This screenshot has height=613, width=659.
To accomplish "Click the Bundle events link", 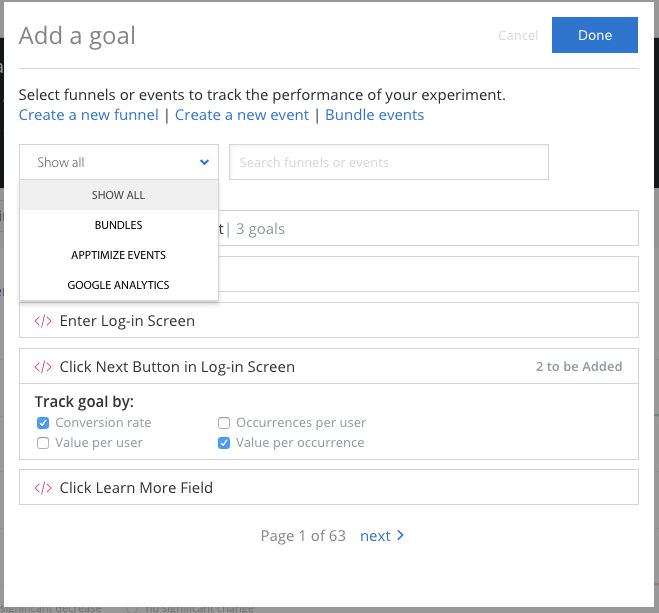I will pyautogui.click(x=375, y=115).
